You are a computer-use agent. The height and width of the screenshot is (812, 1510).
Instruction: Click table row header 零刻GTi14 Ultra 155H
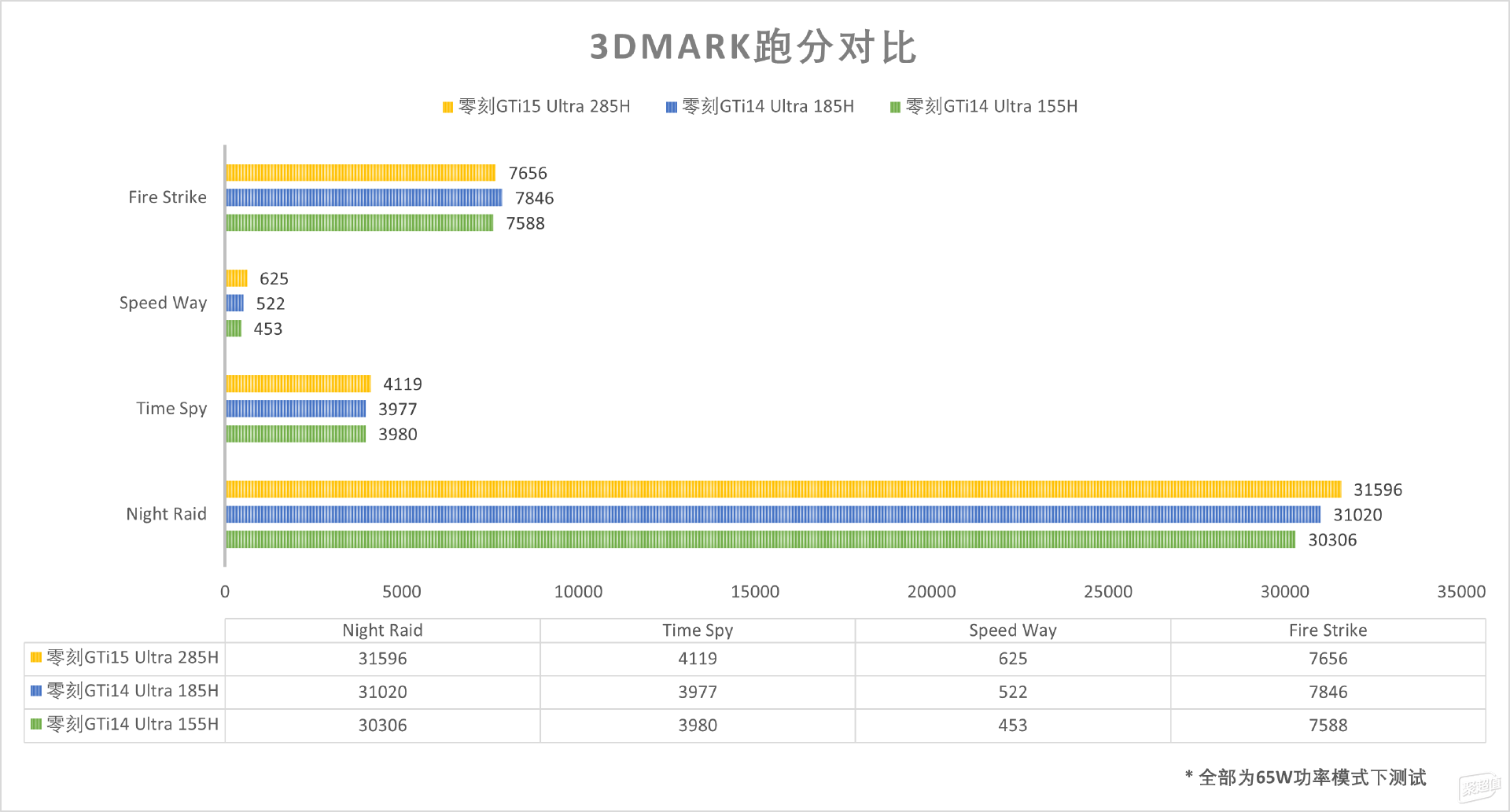125,725
